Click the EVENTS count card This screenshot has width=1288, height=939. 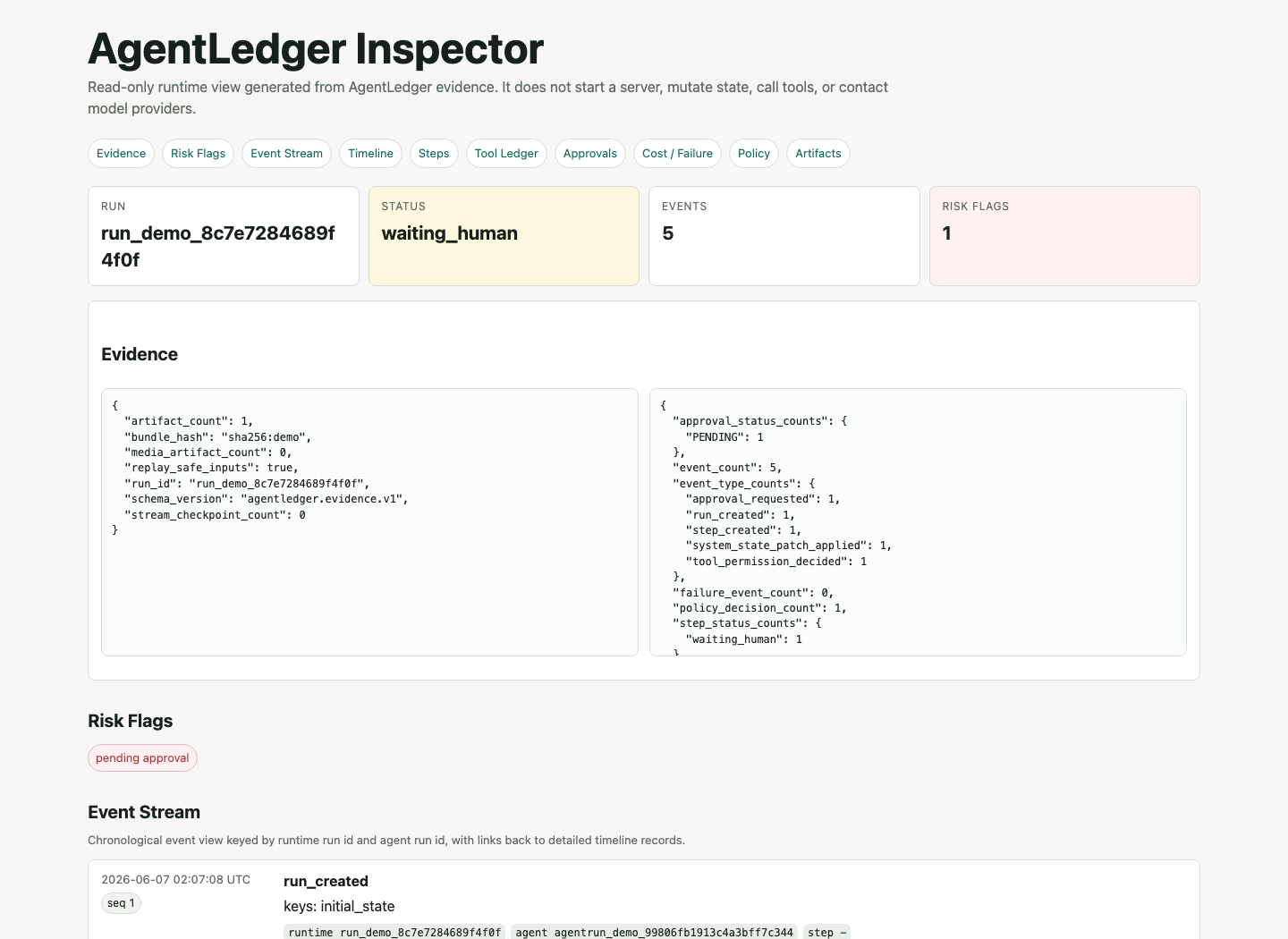point(784,236)
